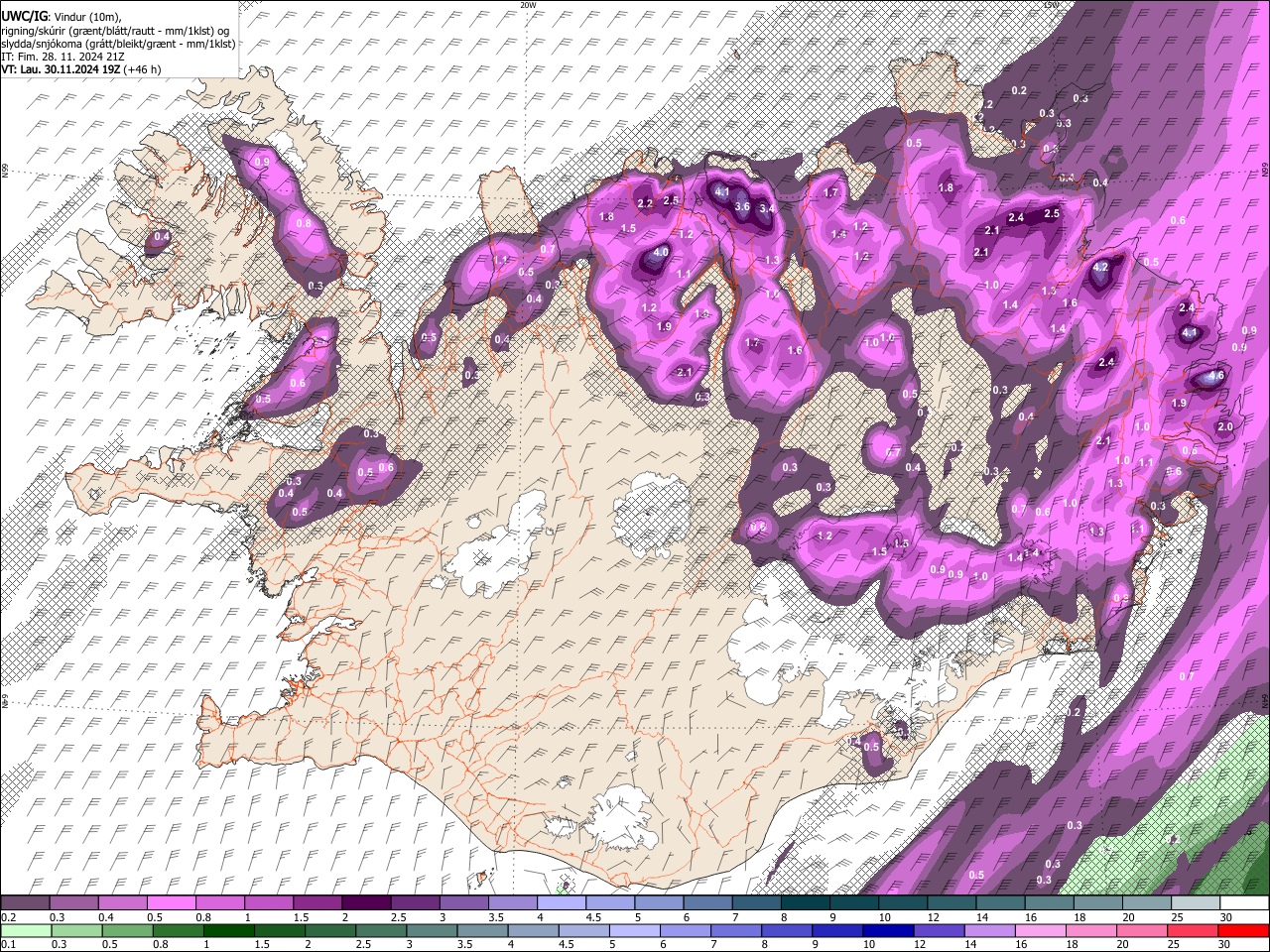Click the "4.6" precipitation value on the map
This screenshot has width=1270, height=952.
1216,378
